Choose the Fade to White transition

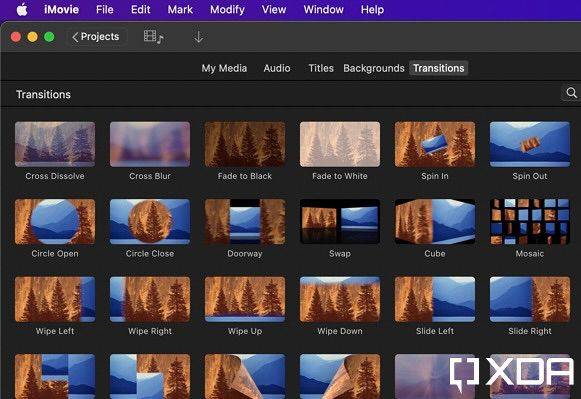click(340, 144)
